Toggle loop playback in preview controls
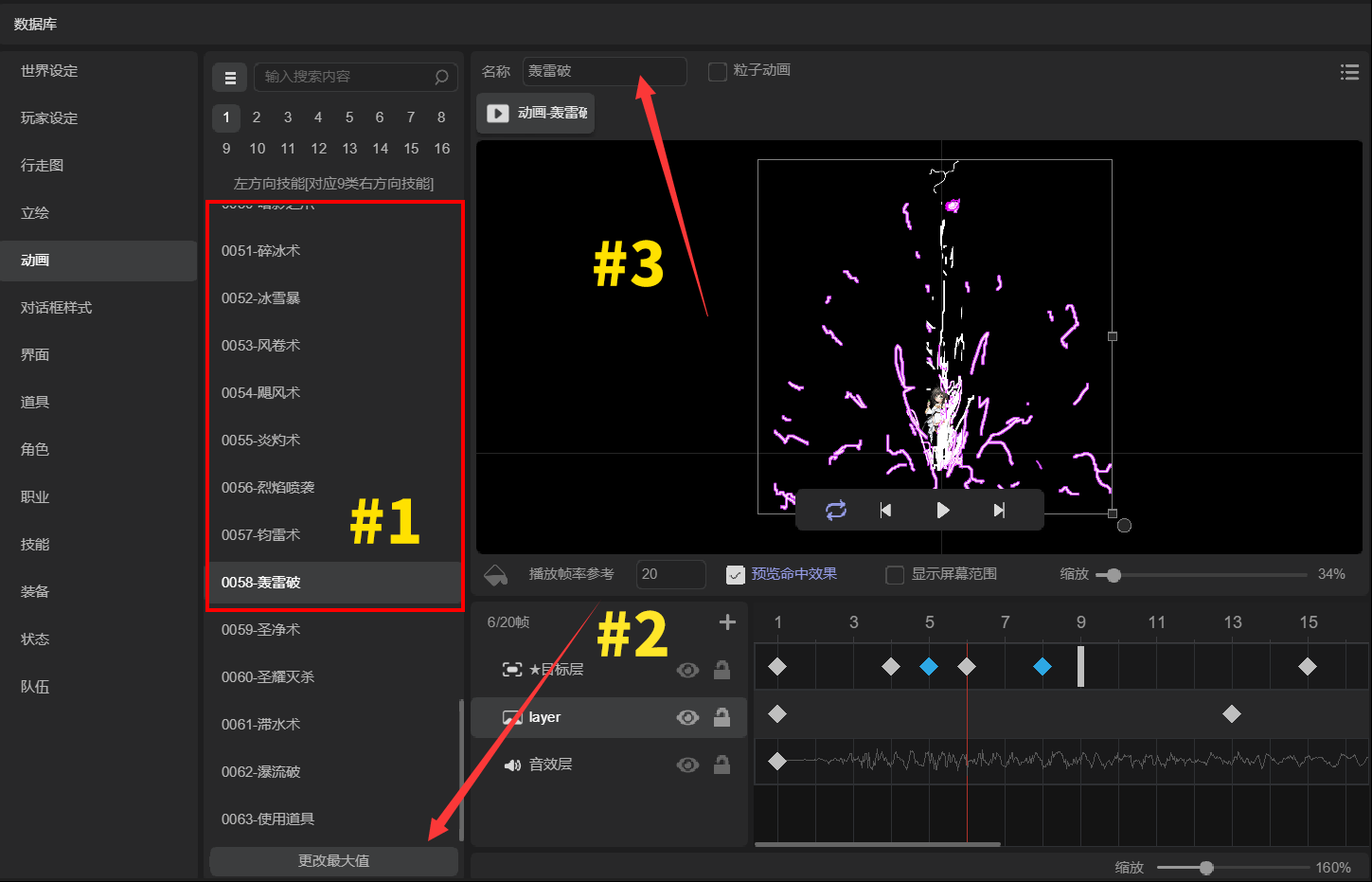The image size is (1372, 882). pyautogui.click(x=836, y=511)
